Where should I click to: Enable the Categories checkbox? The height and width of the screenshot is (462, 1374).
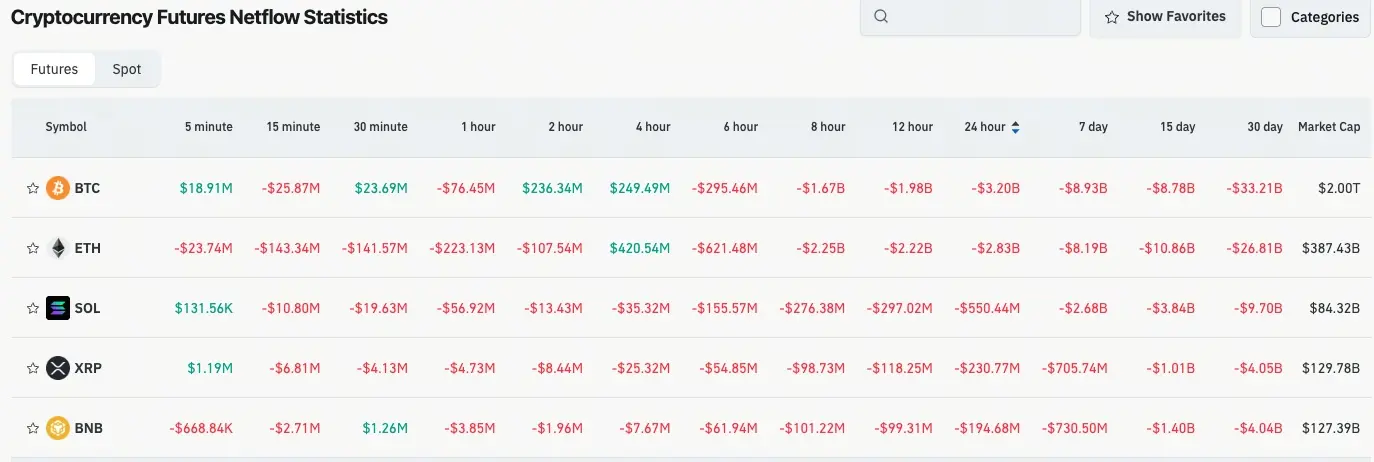[x=1271, y=17]
